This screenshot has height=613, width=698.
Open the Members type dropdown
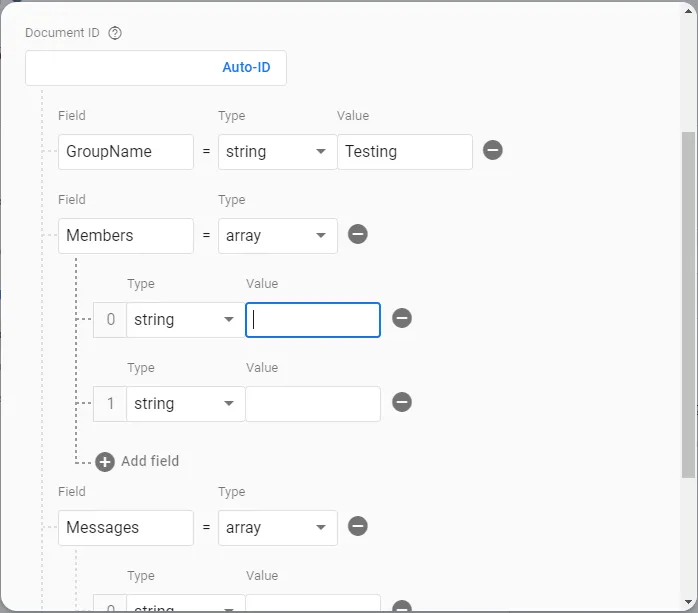(277, 236)
